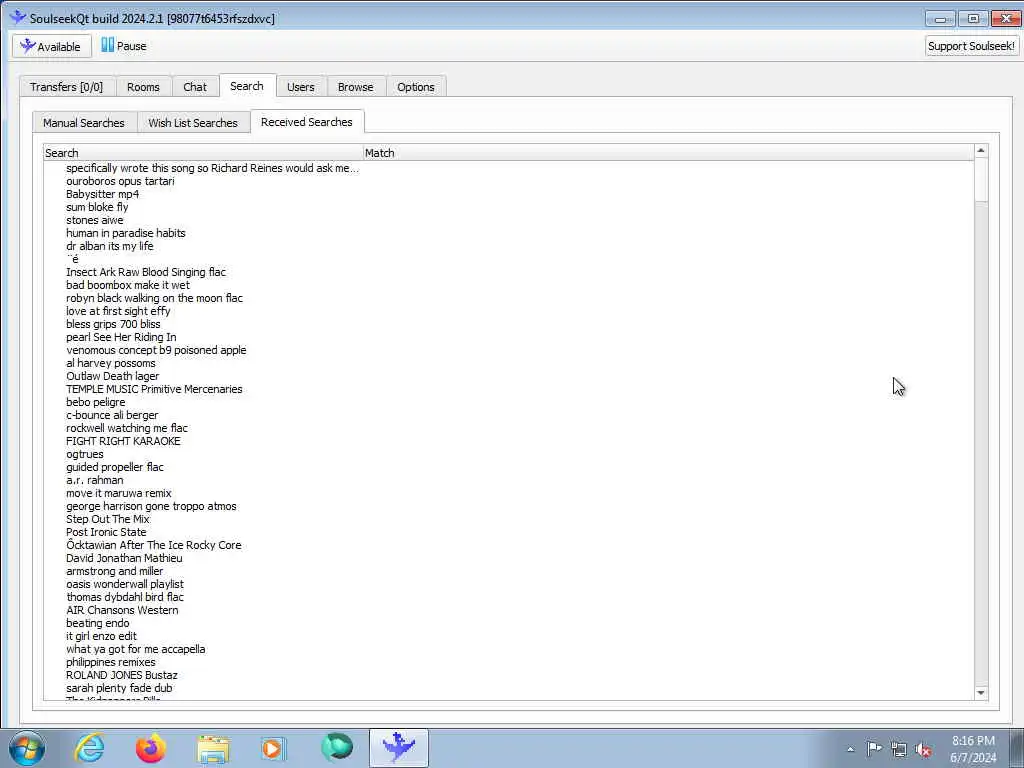This screenshot has width=1024, height=768.
Task: Open the Options tab
Action: point(415,87)
